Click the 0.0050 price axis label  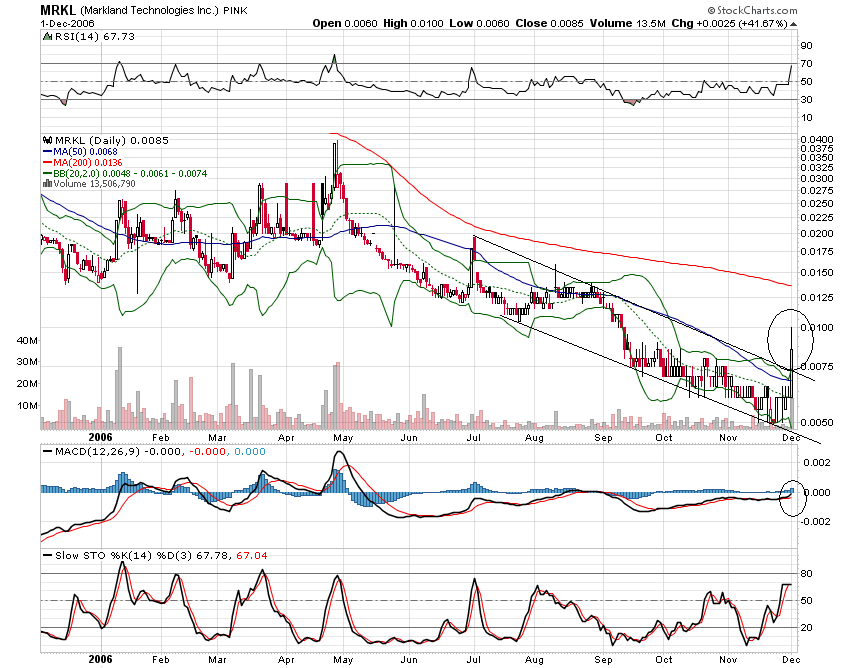coord(817,422)
